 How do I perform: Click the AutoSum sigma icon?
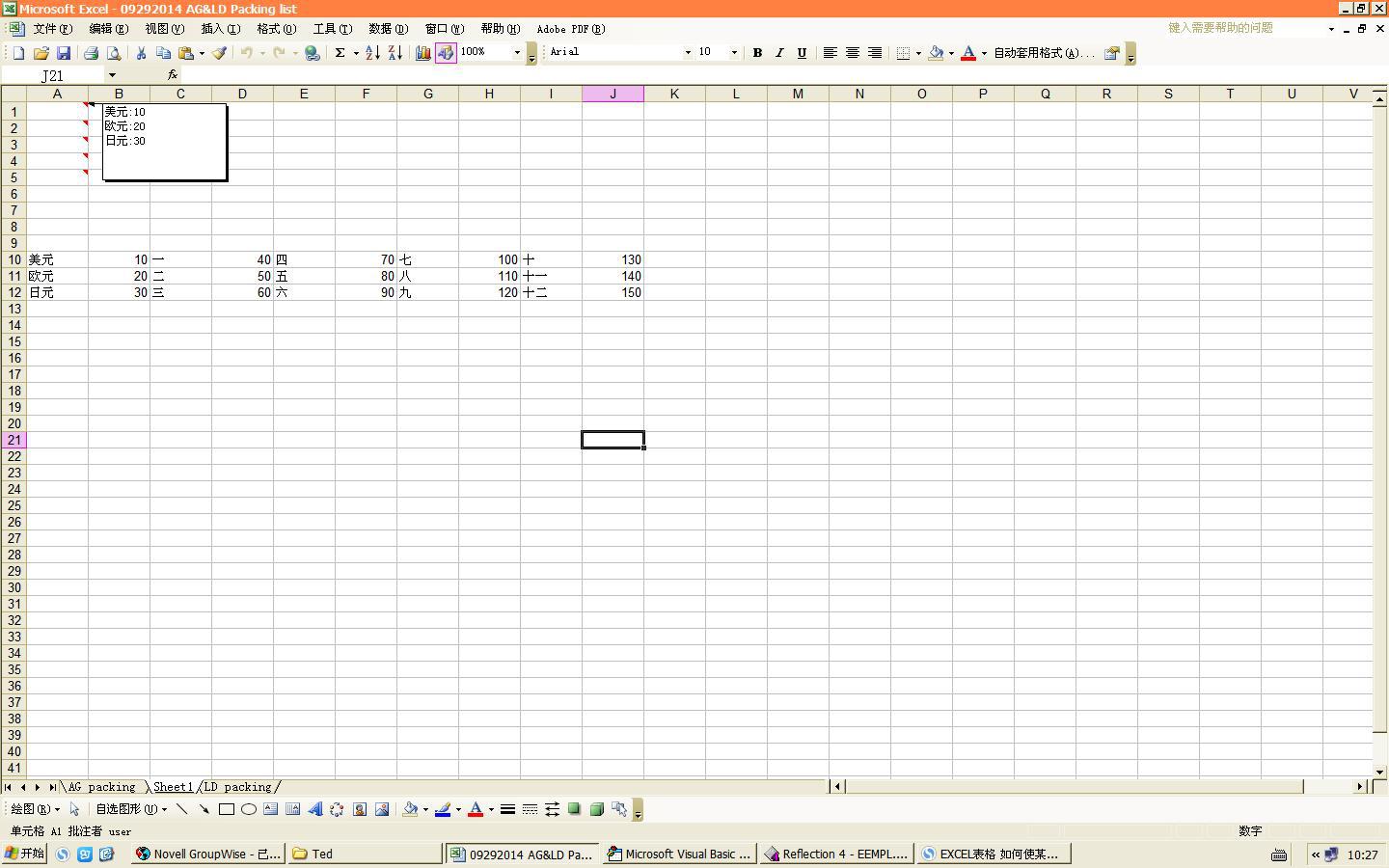[340, 53]
